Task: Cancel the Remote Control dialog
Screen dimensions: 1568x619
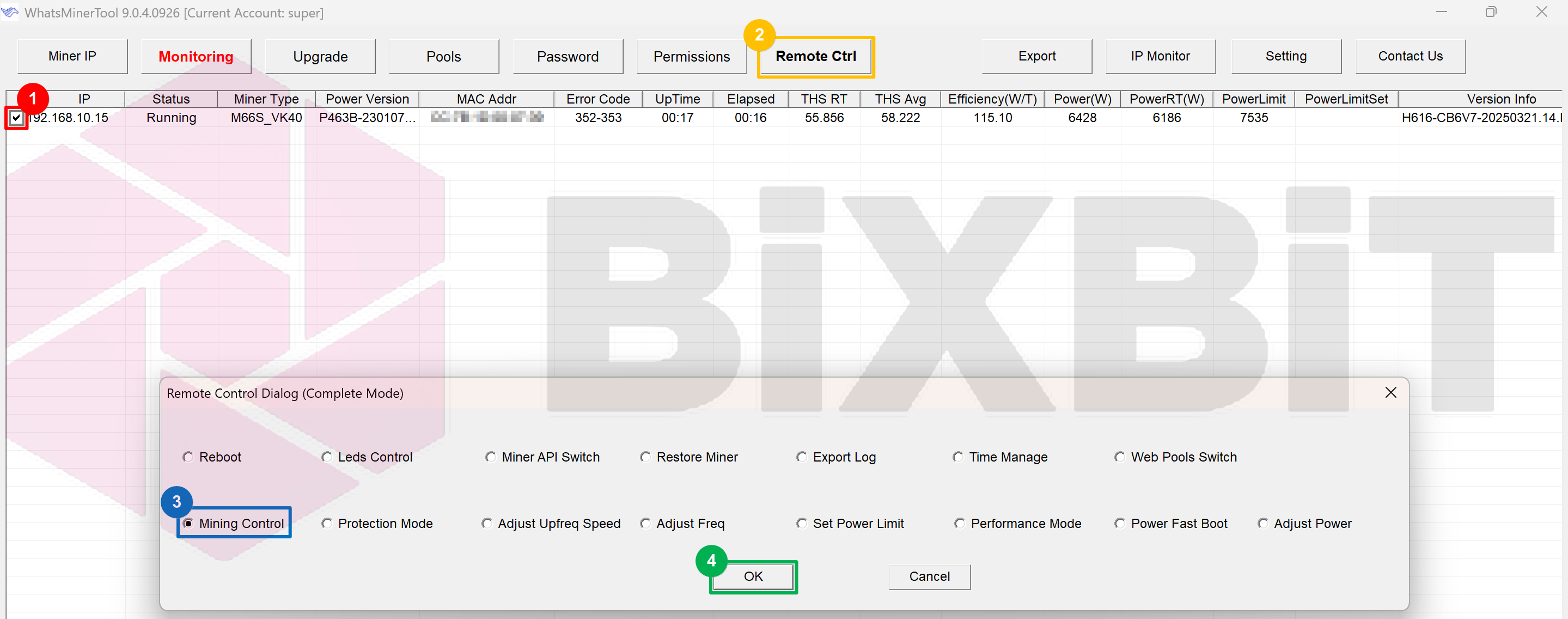Action: (930, 576)
